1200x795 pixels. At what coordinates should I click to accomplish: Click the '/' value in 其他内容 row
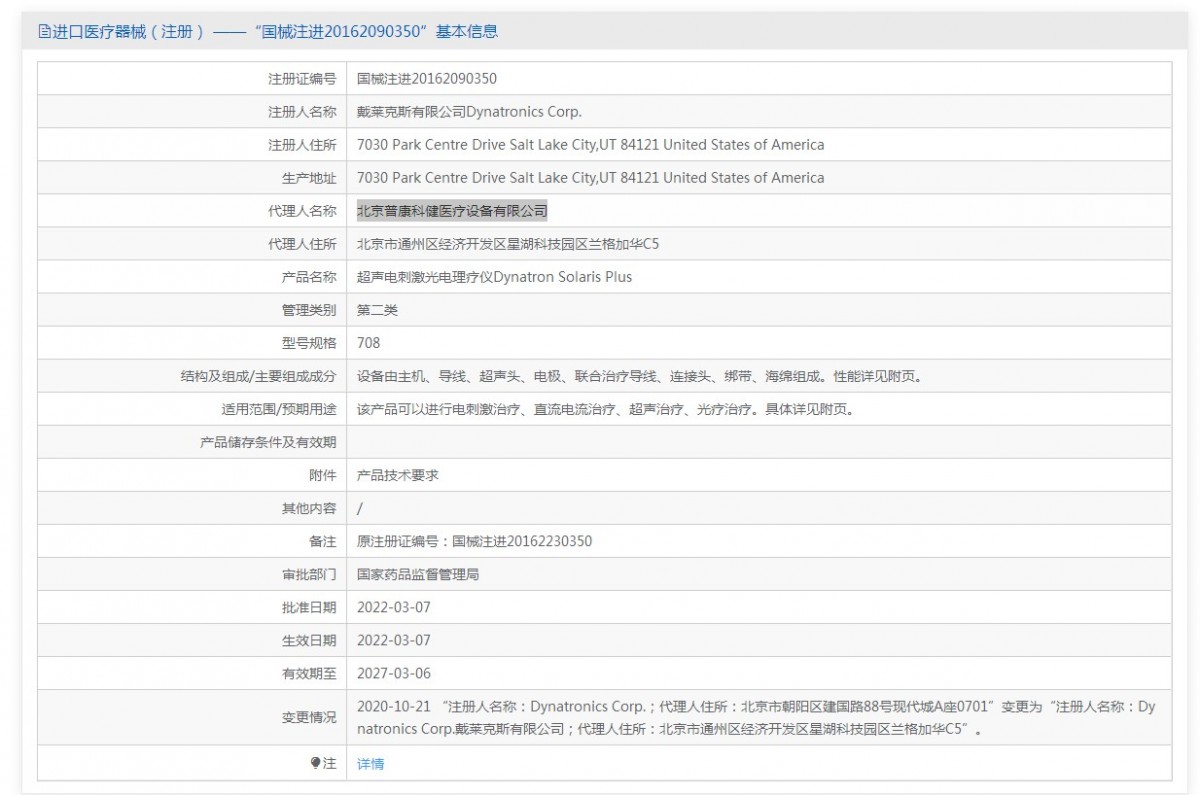pos(360,508)
